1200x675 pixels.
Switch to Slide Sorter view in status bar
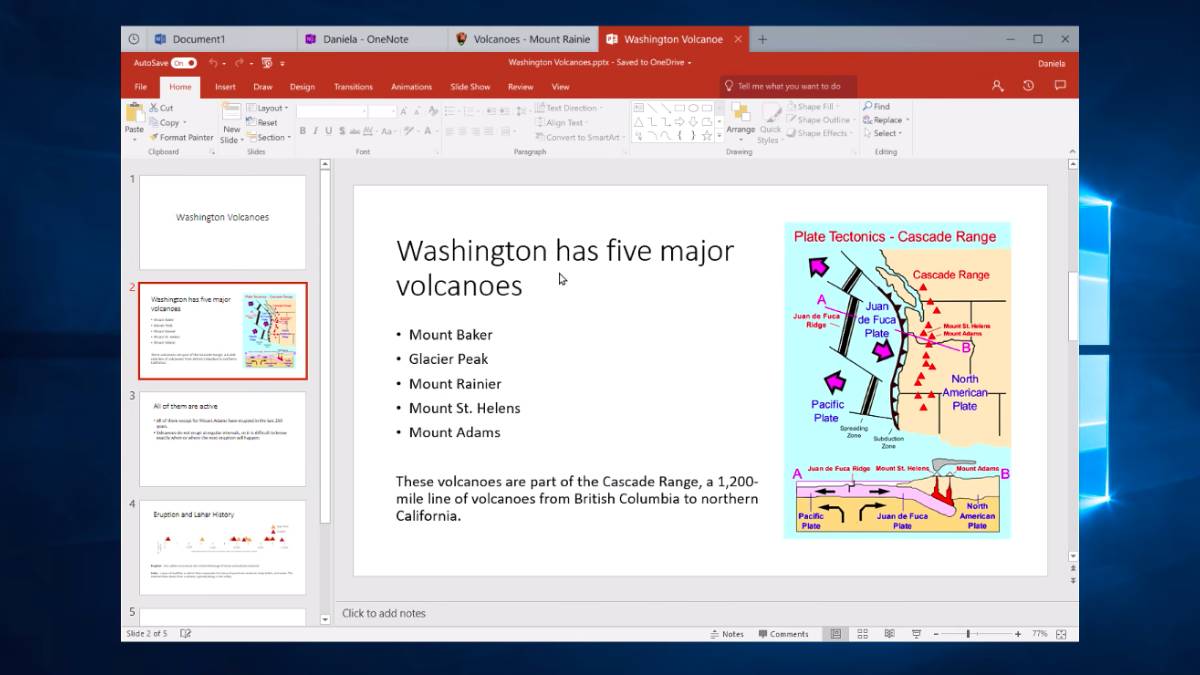coord(862,634)
